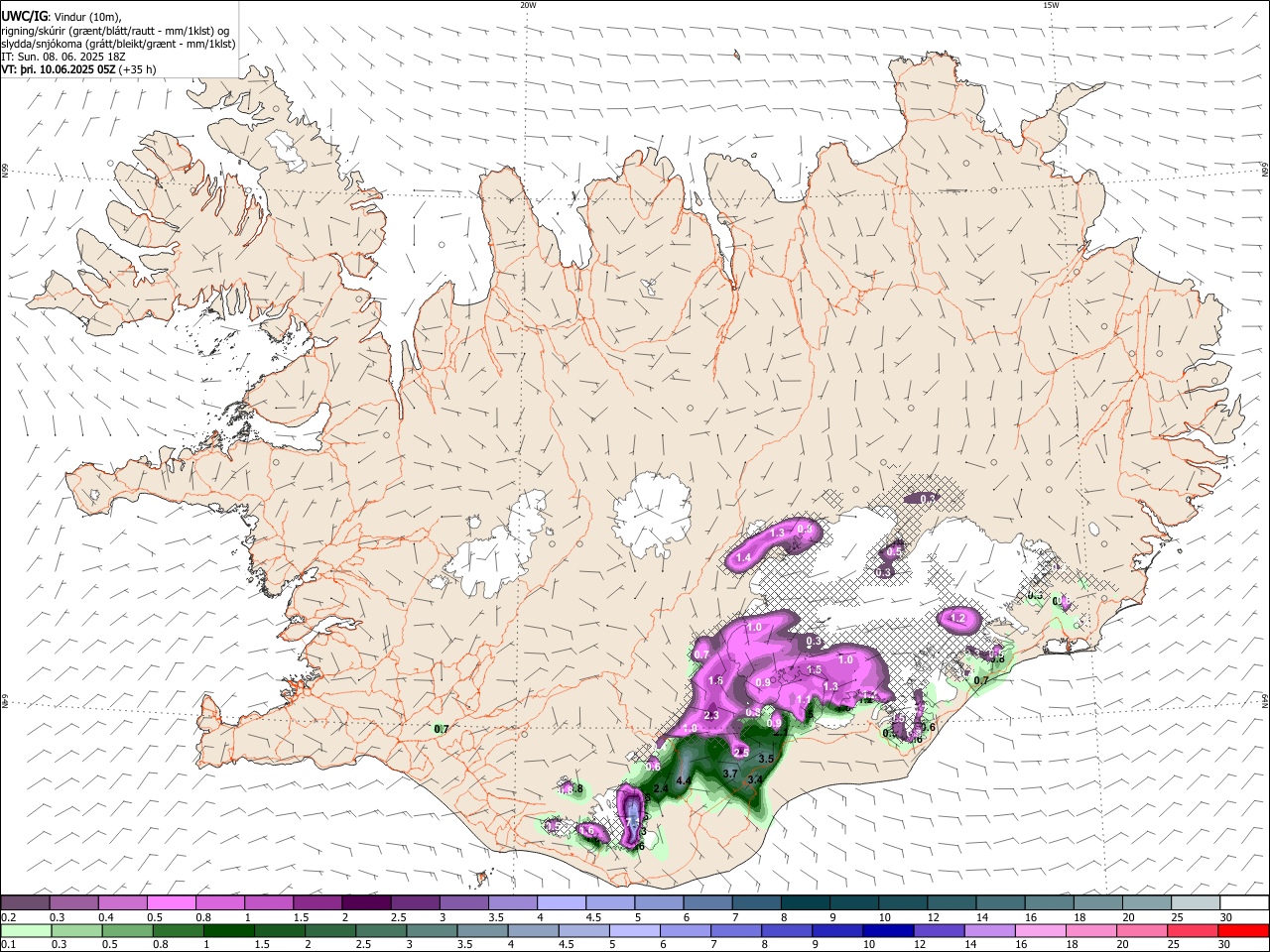Select the 4 swatch in lower legend row

(533, 930)
